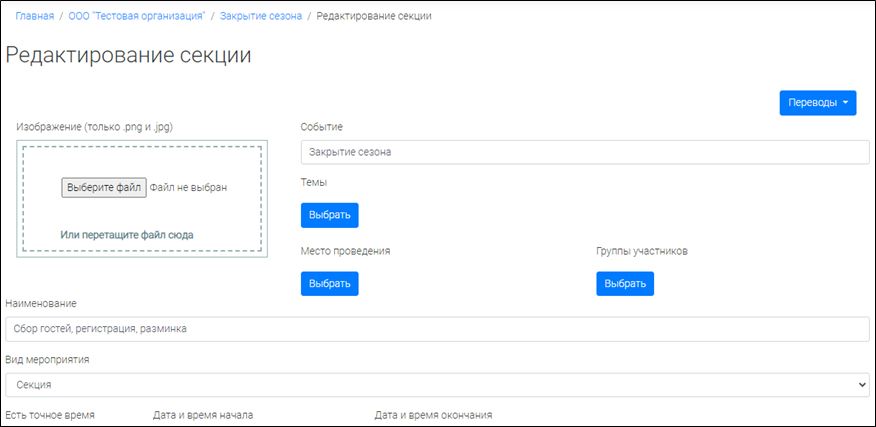Click the Есть точное время label

tap(50, 415)
